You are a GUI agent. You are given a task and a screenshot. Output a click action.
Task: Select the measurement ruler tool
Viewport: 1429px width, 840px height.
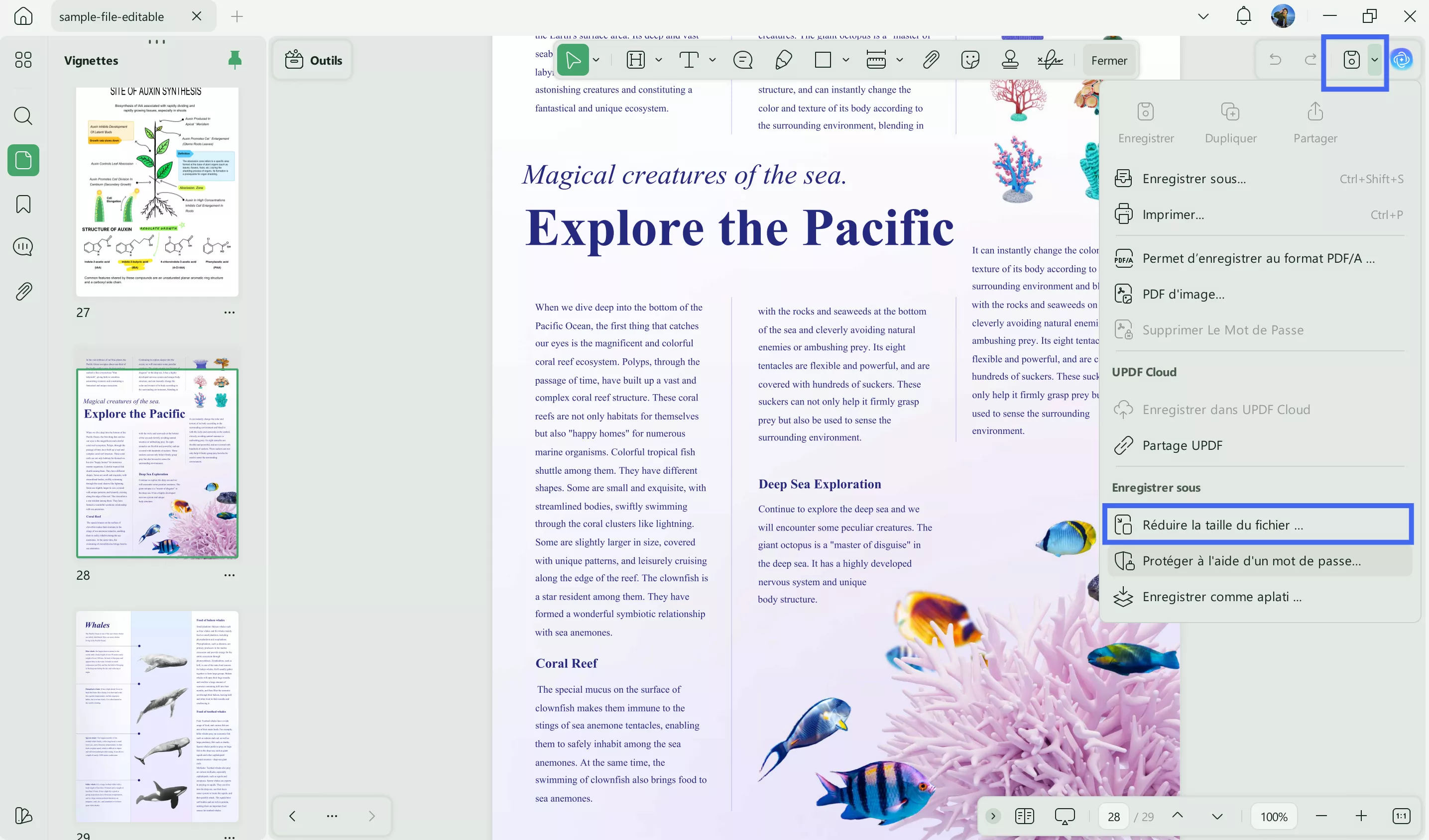[x=876, y=60]
